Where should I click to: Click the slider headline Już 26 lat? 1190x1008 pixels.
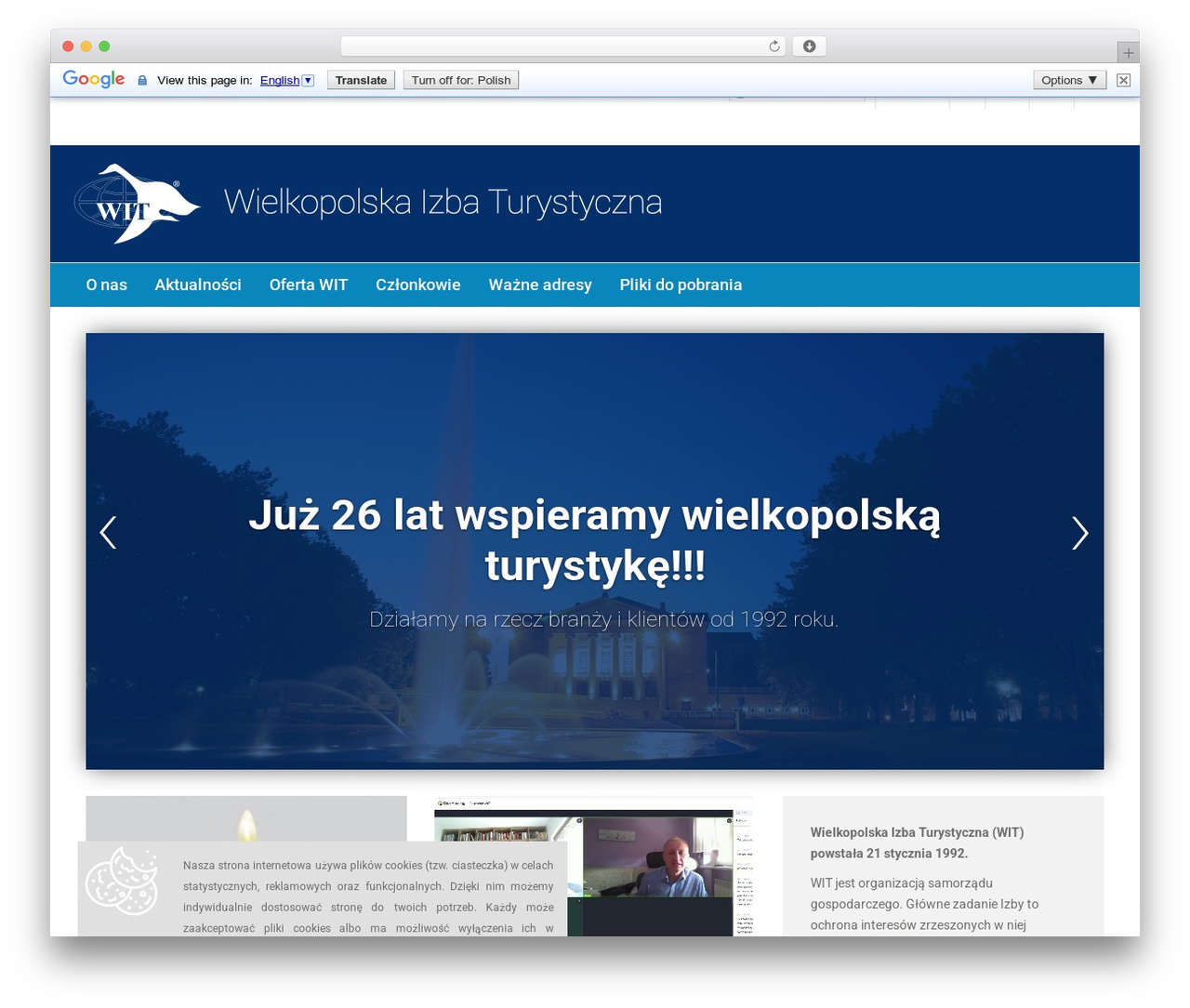[595, 539]
